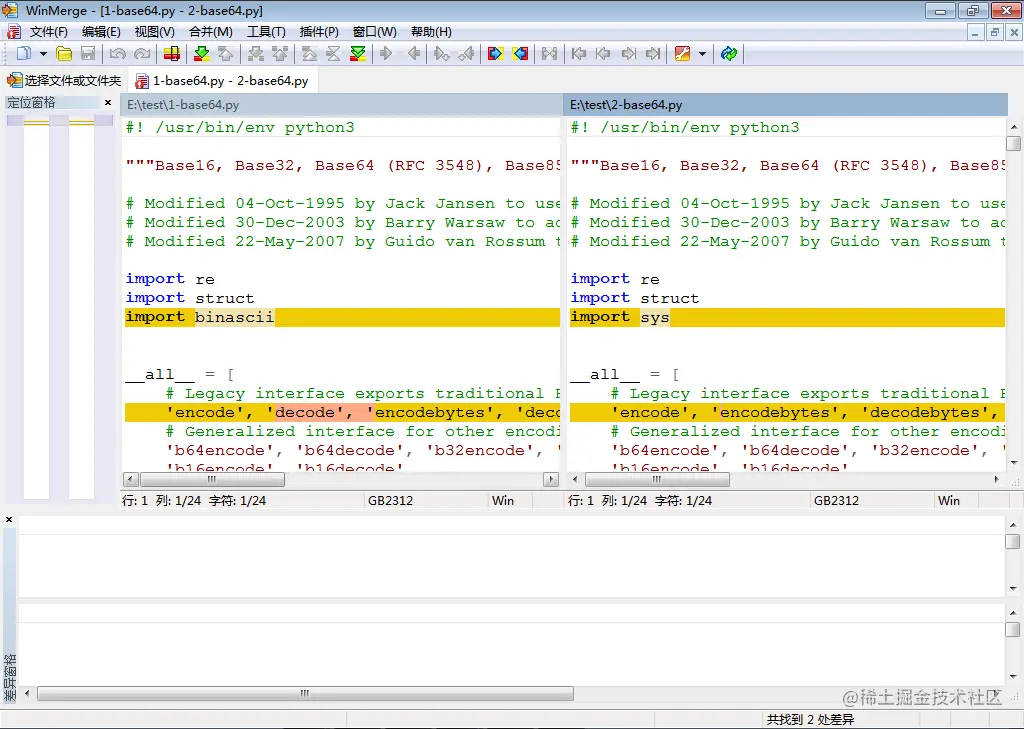Restore the inner document window (MDI restore)

(995, 32)
